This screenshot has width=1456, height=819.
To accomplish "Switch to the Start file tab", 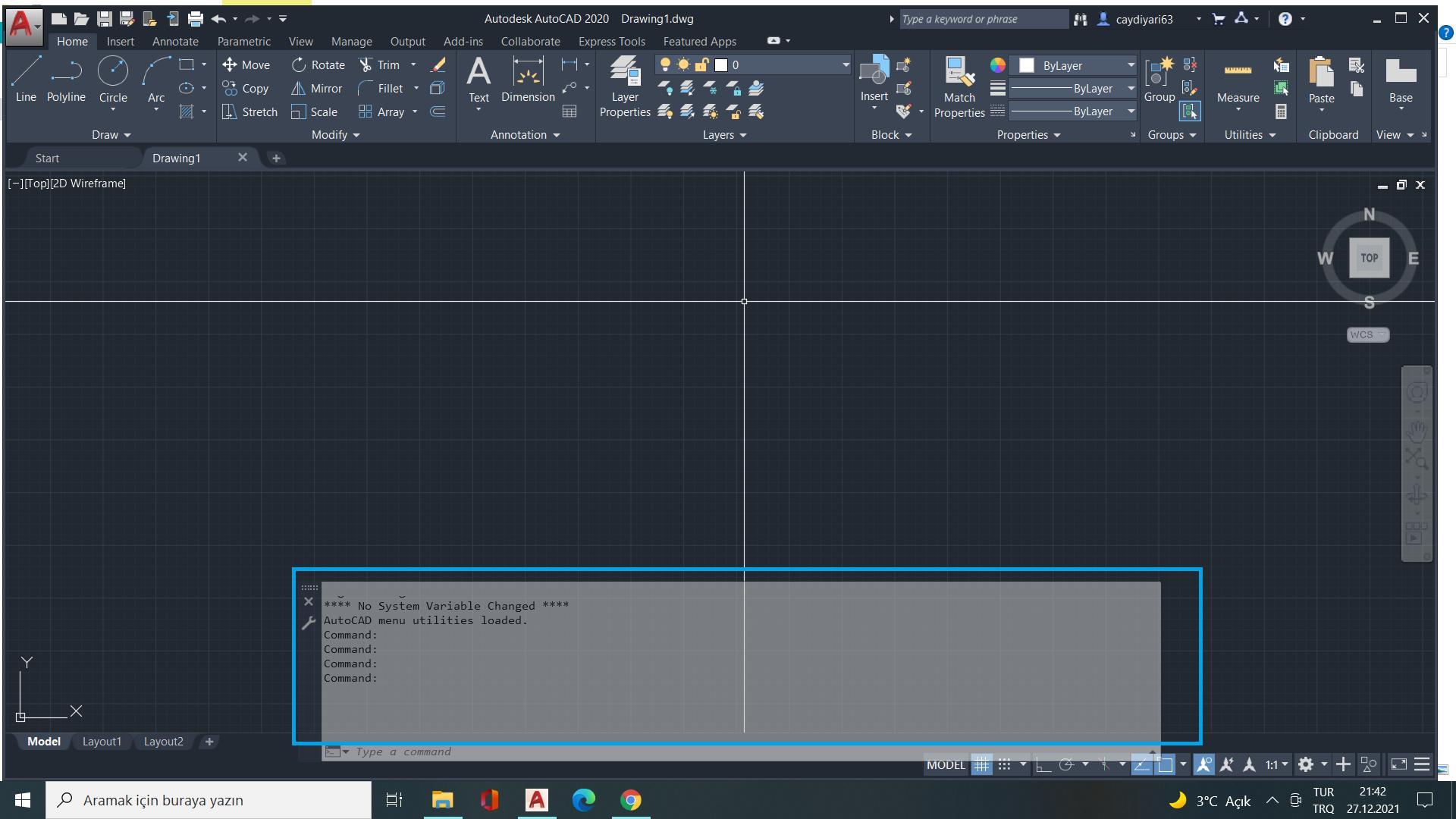I will 47,158.
